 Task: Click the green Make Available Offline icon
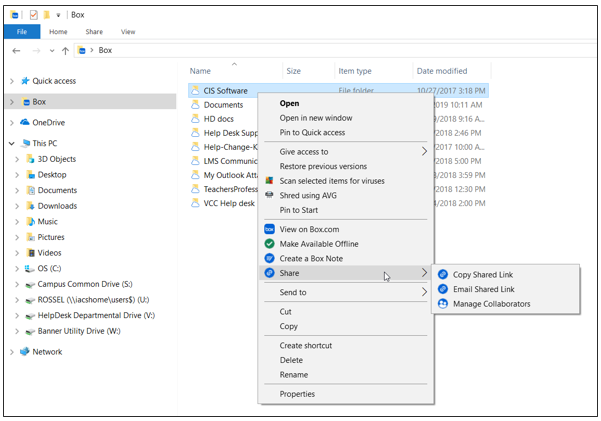click(x=269, y=243)
